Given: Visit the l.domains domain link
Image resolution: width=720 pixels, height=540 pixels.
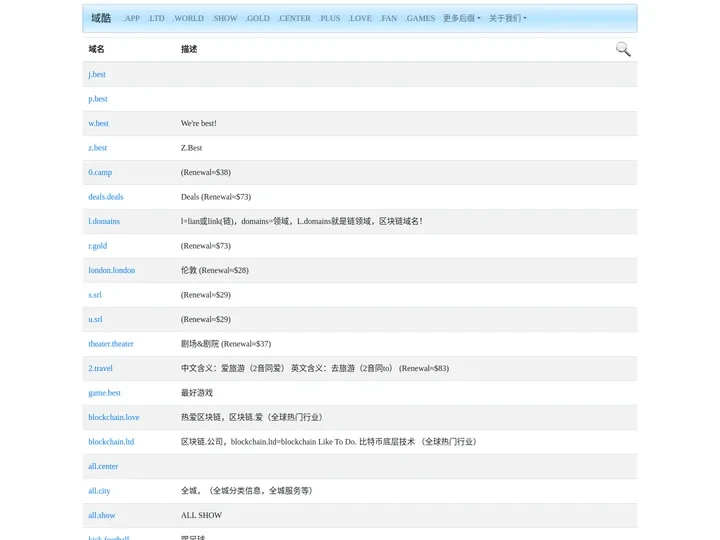Looking at the screenshot, I should point(104,221).
